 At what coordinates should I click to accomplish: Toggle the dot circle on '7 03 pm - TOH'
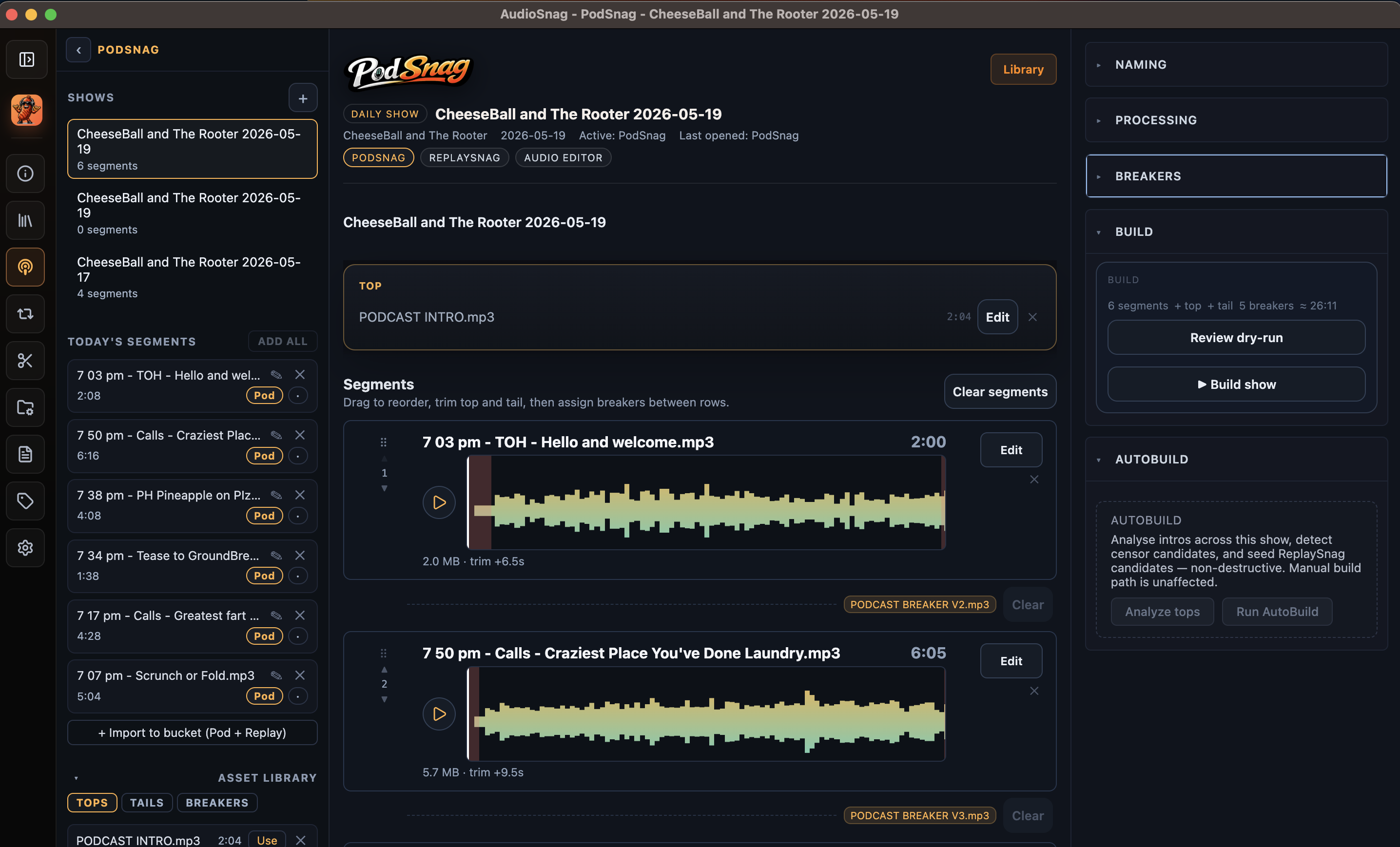point(298,395)
